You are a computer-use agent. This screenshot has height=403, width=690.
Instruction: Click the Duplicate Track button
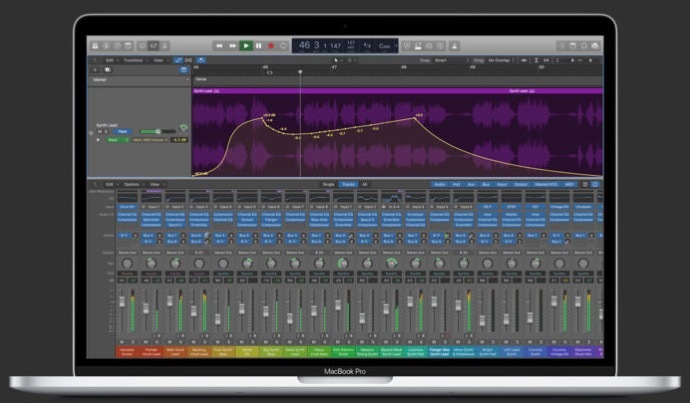coord(107,70)
